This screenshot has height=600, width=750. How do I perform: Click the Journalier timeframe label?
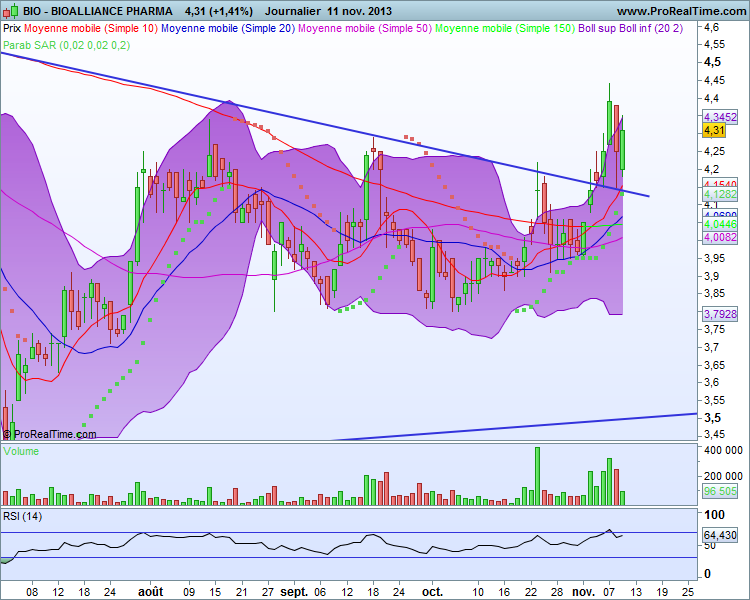(x=292, y=11)
